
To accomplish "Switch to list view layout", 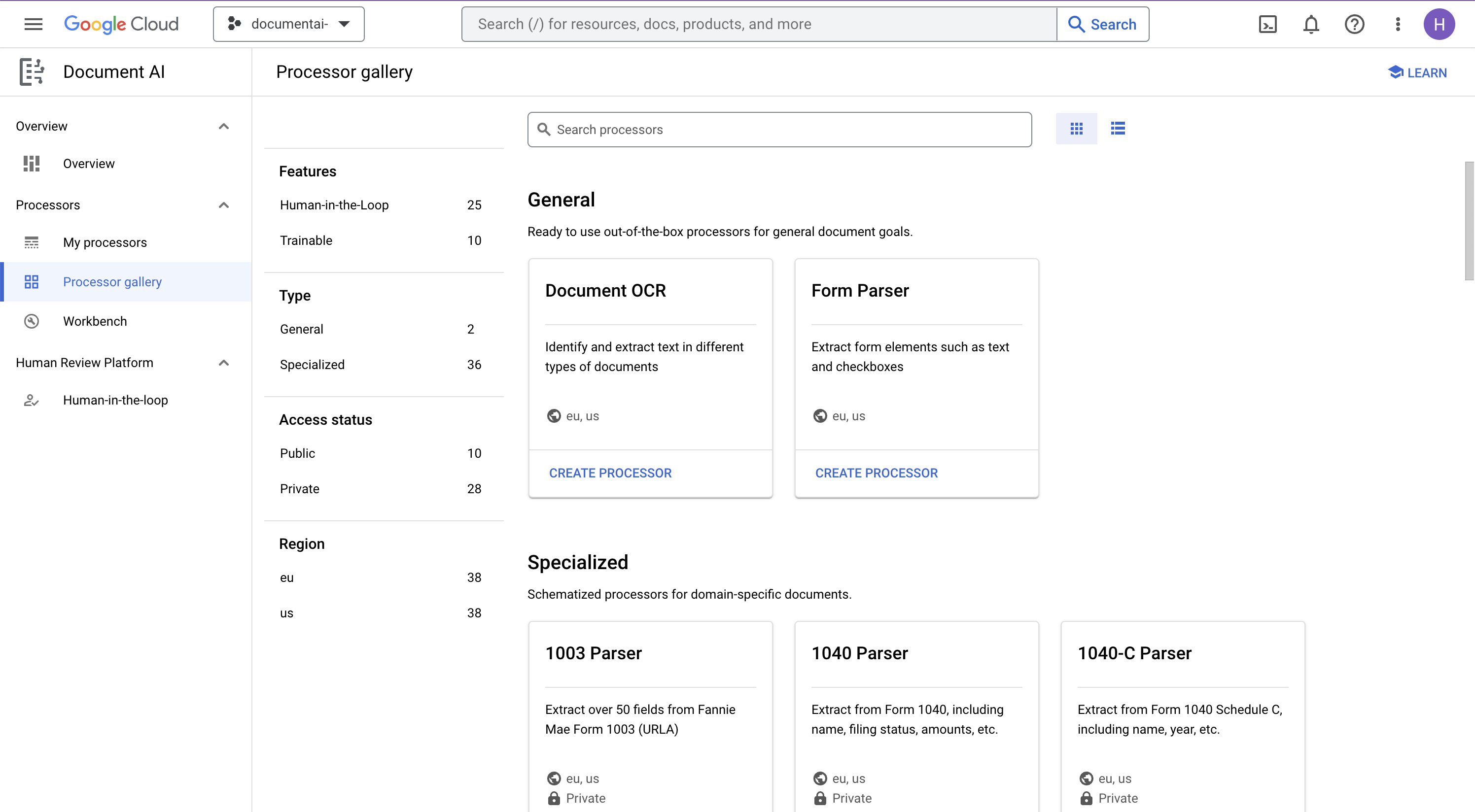I will pyautogui.click(x=1117, y=128).
